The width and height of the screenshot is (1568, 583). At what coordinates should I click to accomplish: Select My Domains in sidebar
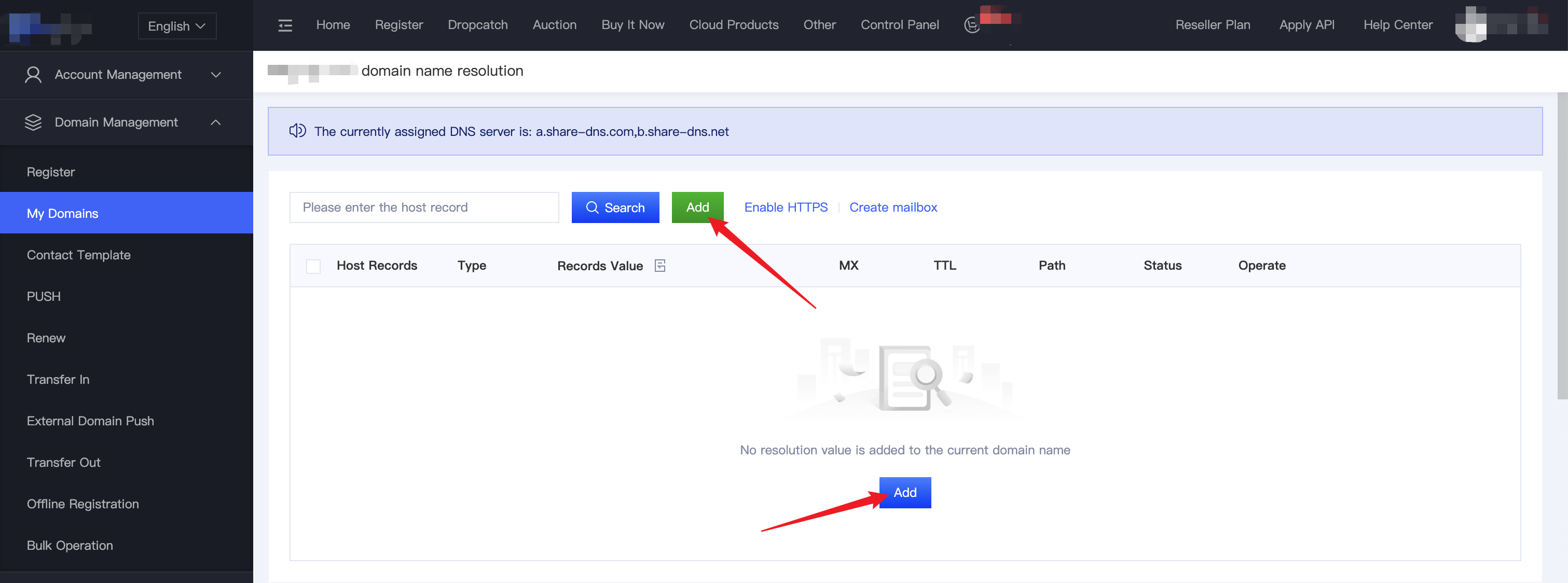[127, 214]
